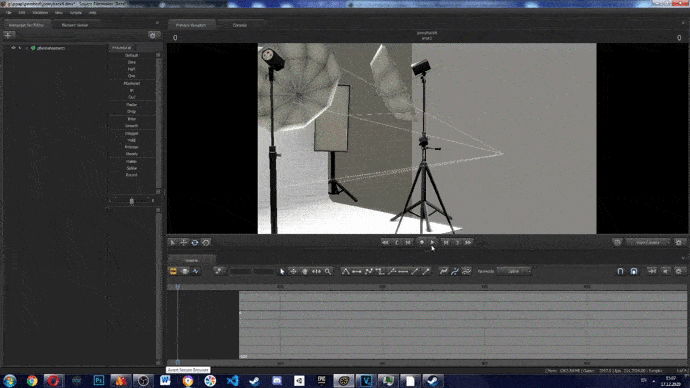Open the Console tab

240,25
